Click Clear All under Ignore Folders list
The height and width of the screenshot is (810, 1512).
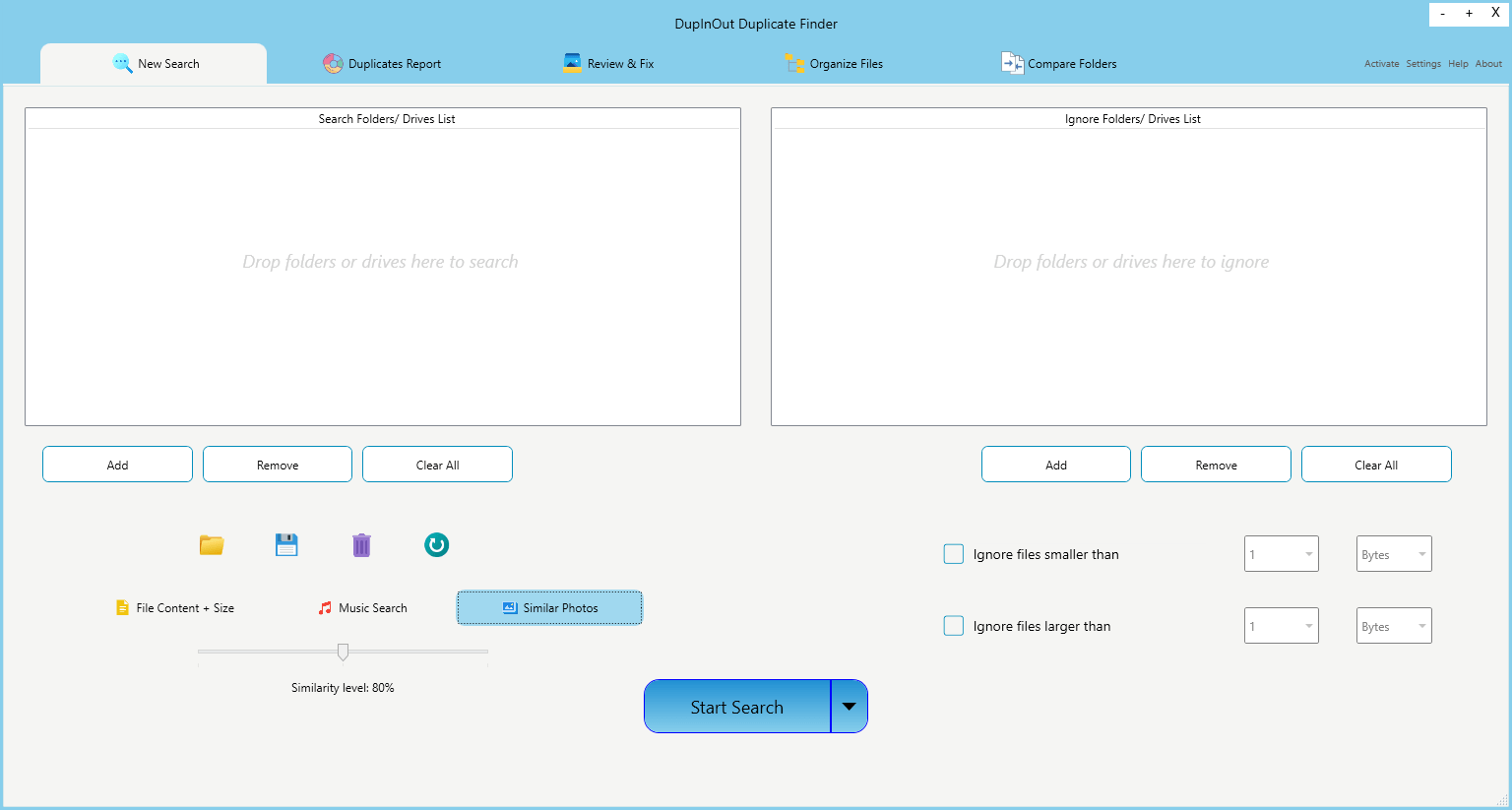[1376, 465]
